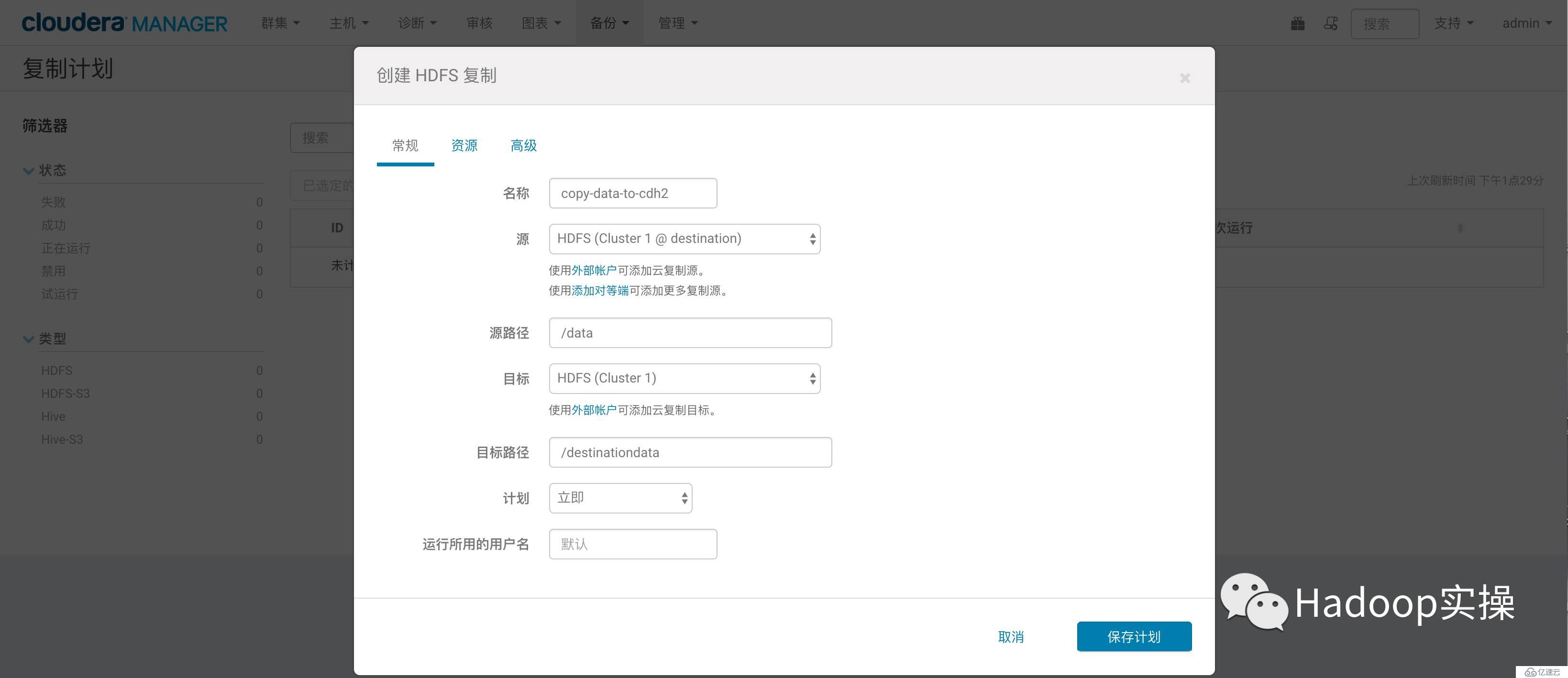Open the 管理 menu

[677, 23]
